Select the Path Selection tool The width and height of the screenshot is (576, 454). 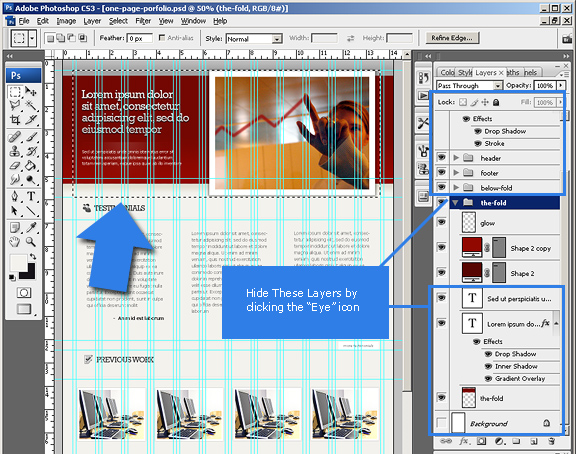pos(15,210)
